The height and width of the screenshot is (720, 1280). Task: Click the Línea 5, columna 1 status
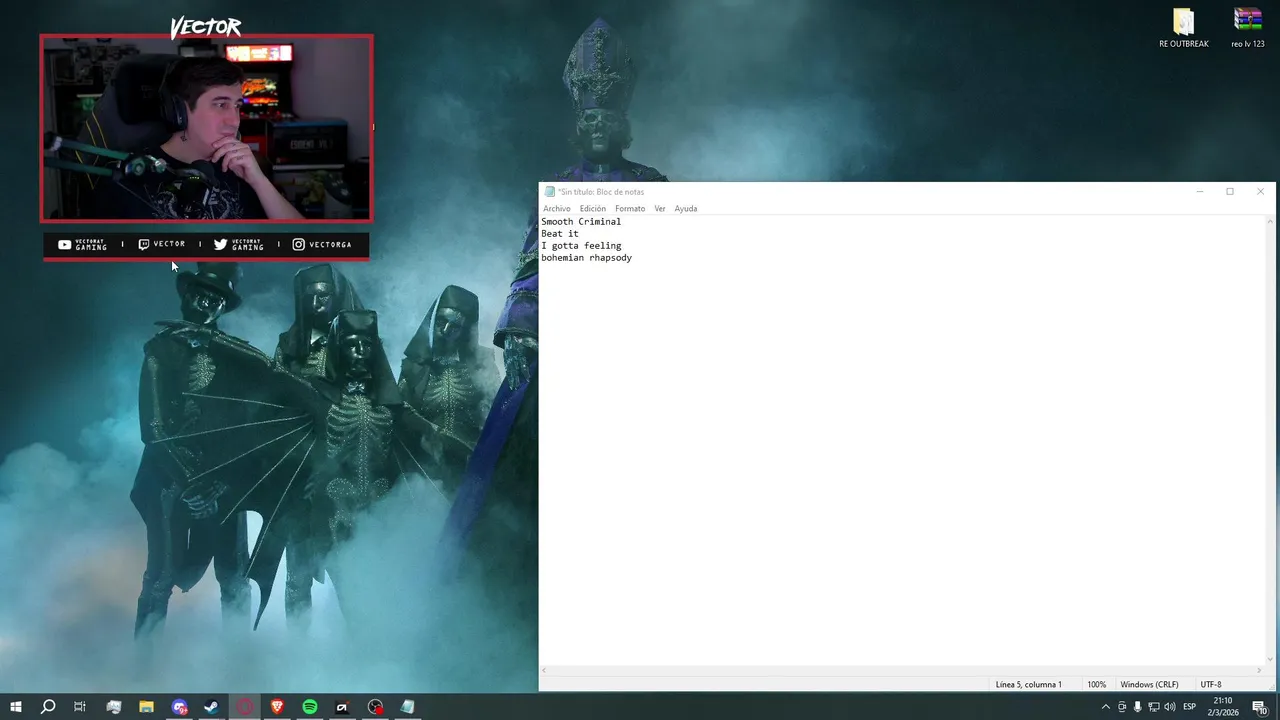click(x=1028, y=685)
